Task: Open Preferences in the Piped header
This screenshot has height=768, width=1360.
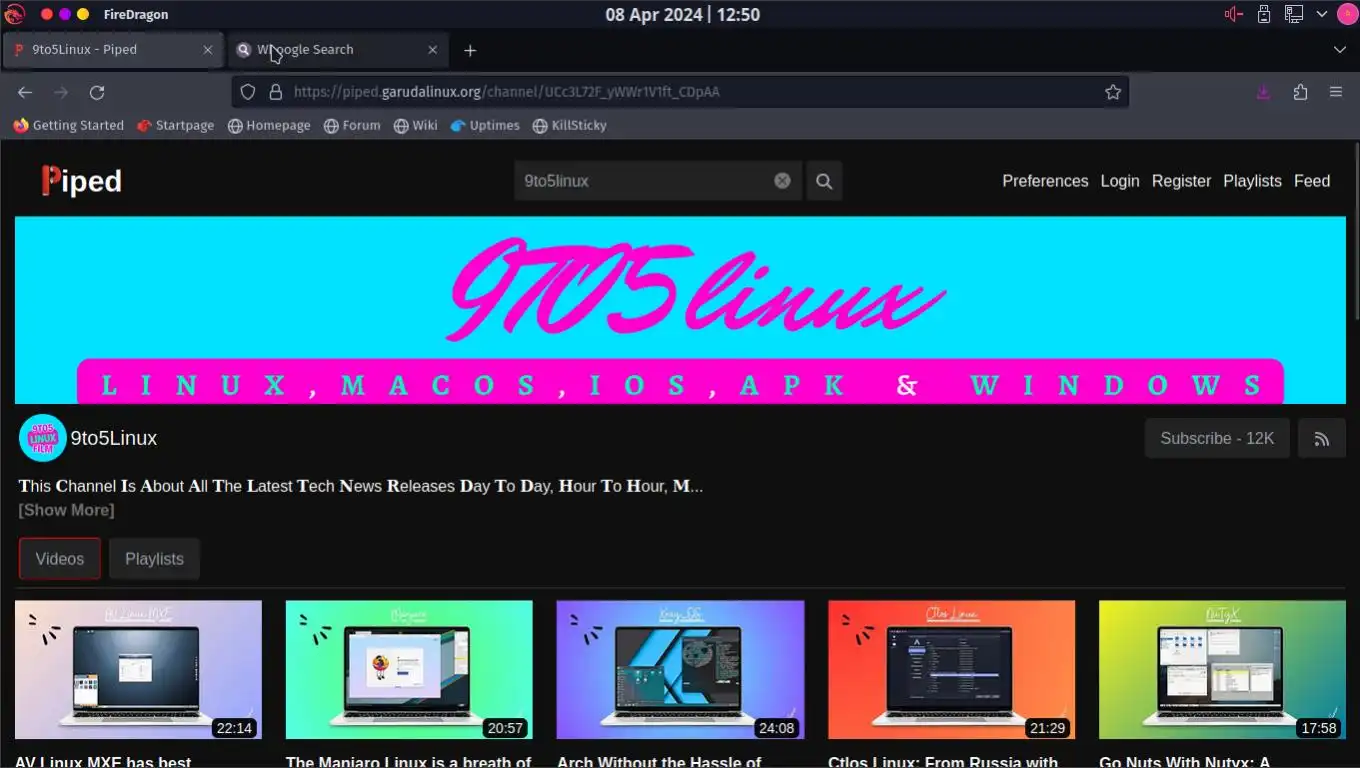Action: point(1045,181)
